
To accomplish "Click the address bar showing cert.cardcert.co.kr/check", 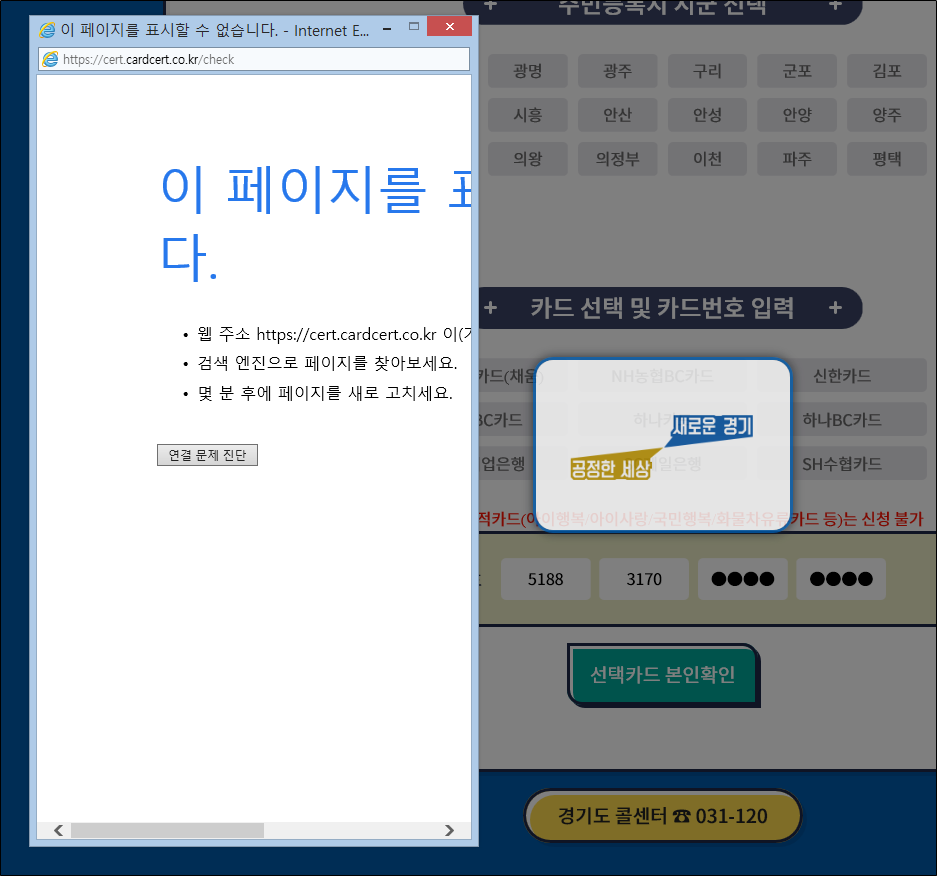I will (254, 59).
